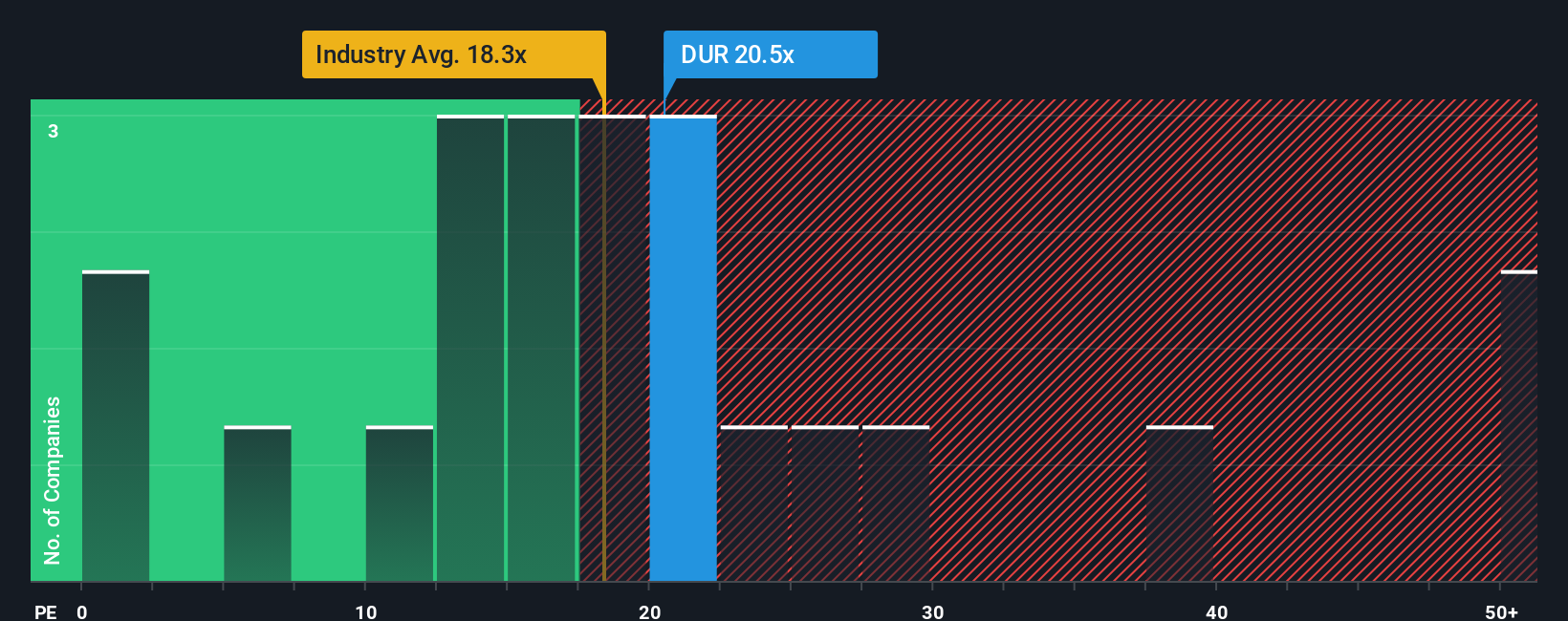Click the short bar at PE 25 to 27.5
The height and width of the screenshot is (621, 1568).
pos(825,503)
